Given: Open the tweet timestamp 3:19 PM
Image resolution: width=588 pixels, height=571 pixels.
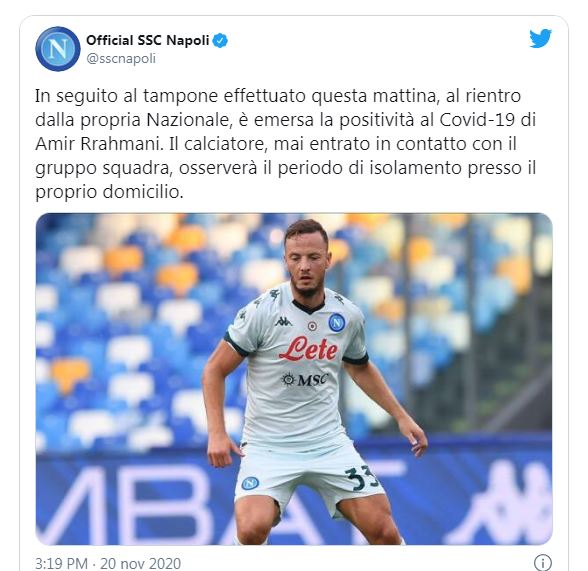Looking at the screenshot, I should (61, 564).
